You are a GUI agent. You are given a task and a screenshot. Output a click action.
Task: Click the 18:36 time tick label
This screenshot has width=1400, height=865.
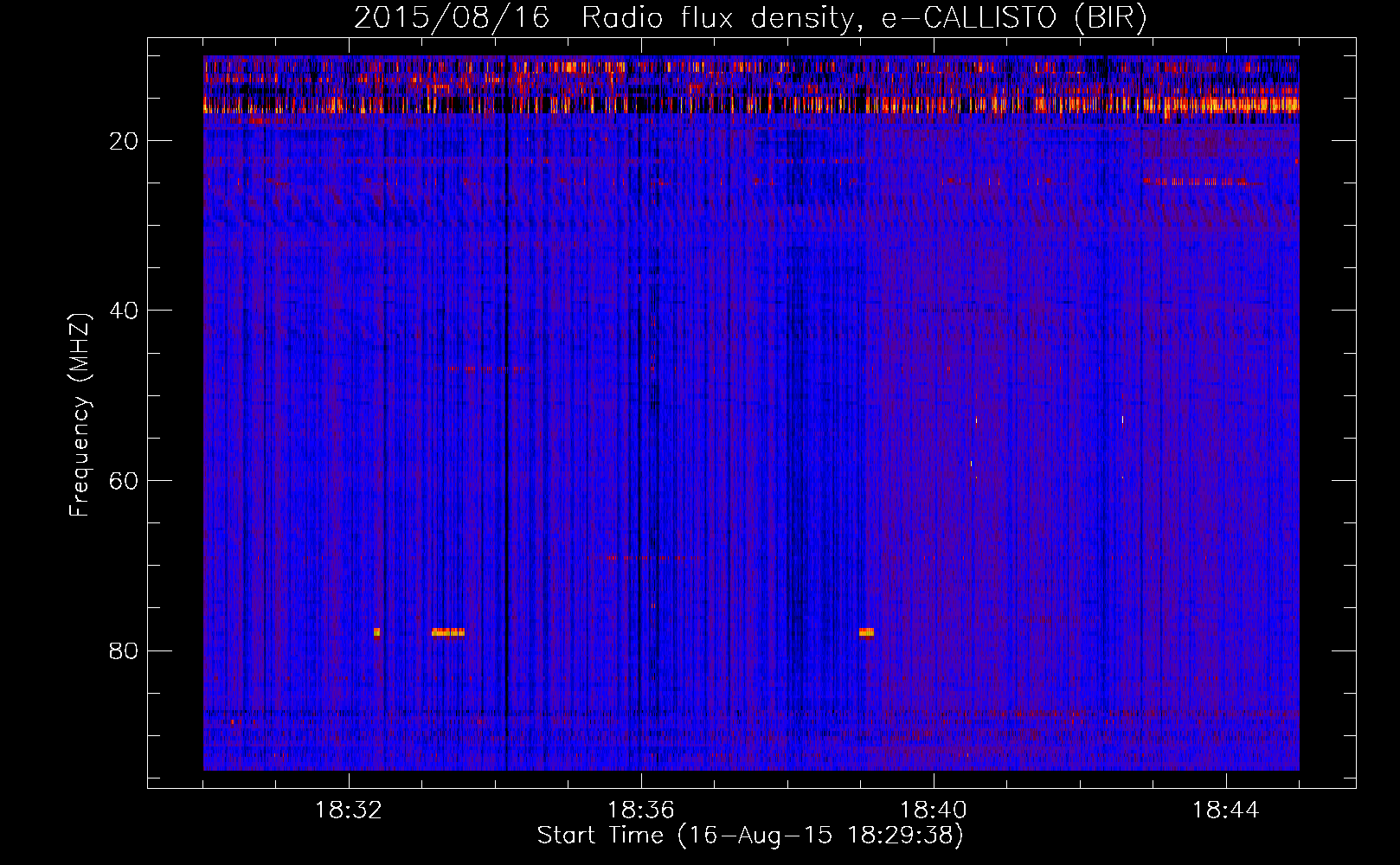(x=641, y=811)
